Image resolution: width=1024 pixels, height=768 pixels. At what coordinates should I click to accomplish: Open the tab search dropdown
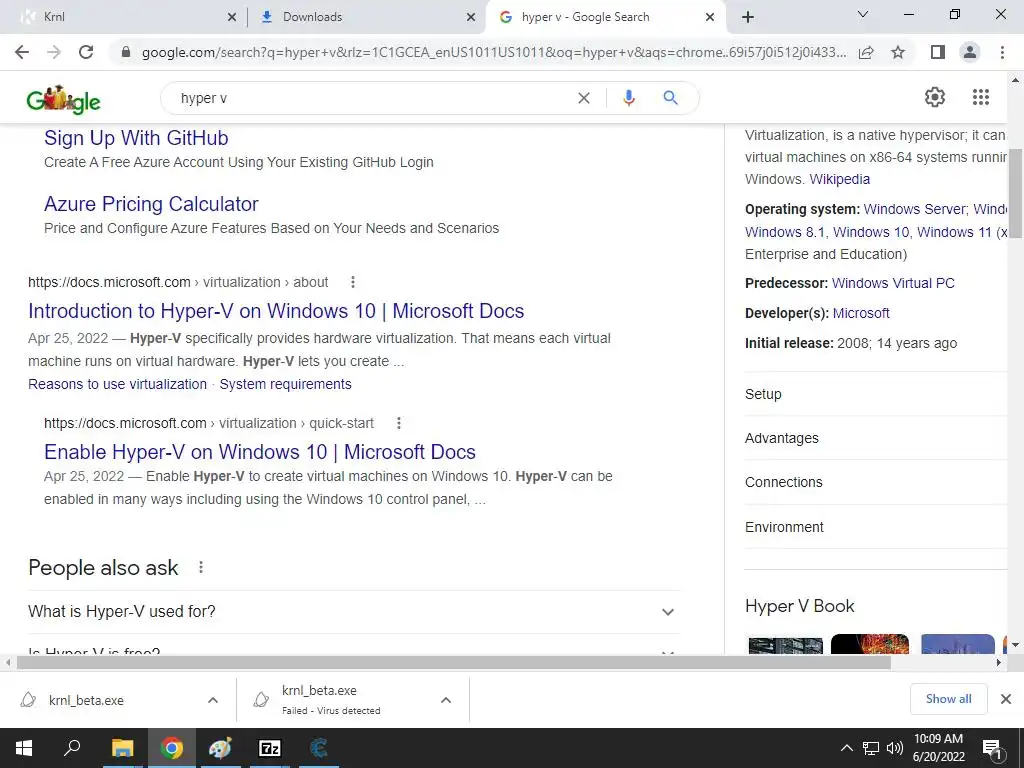click(863, 14)
